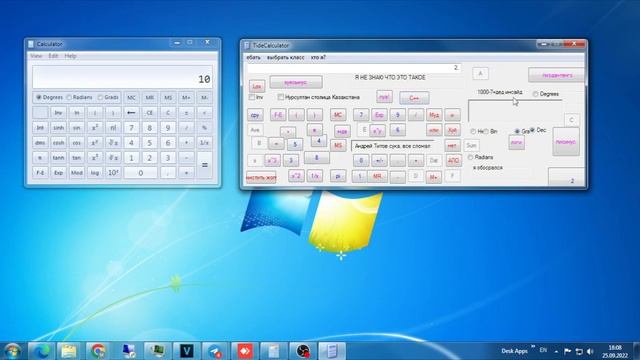Click the M+ button in TideCalculator
The height and width of the screenshot is (360, 640).
(x=433, y=177)
